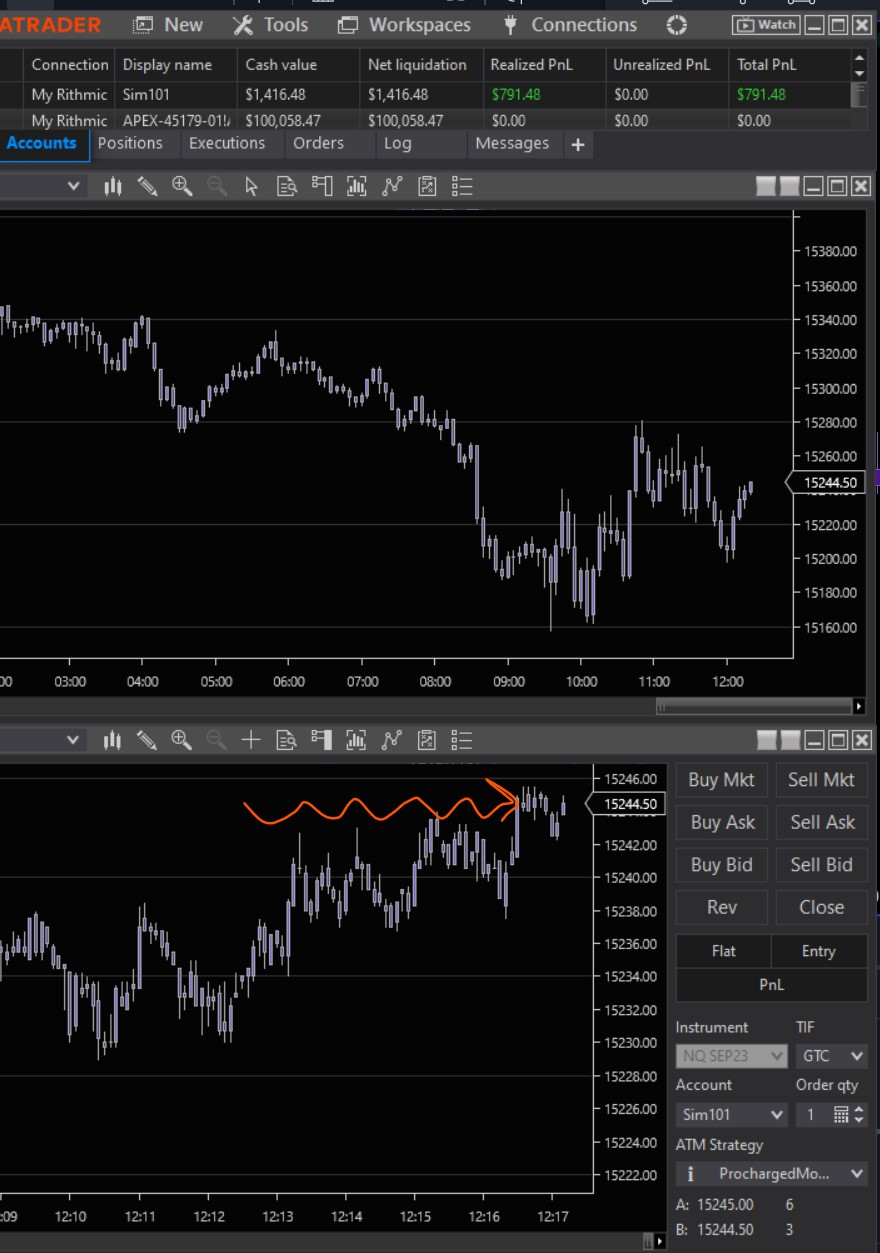880x1253 pixels.
Task: Open order quantity calculator keypad icon
Action: (x=840, y=1114)
